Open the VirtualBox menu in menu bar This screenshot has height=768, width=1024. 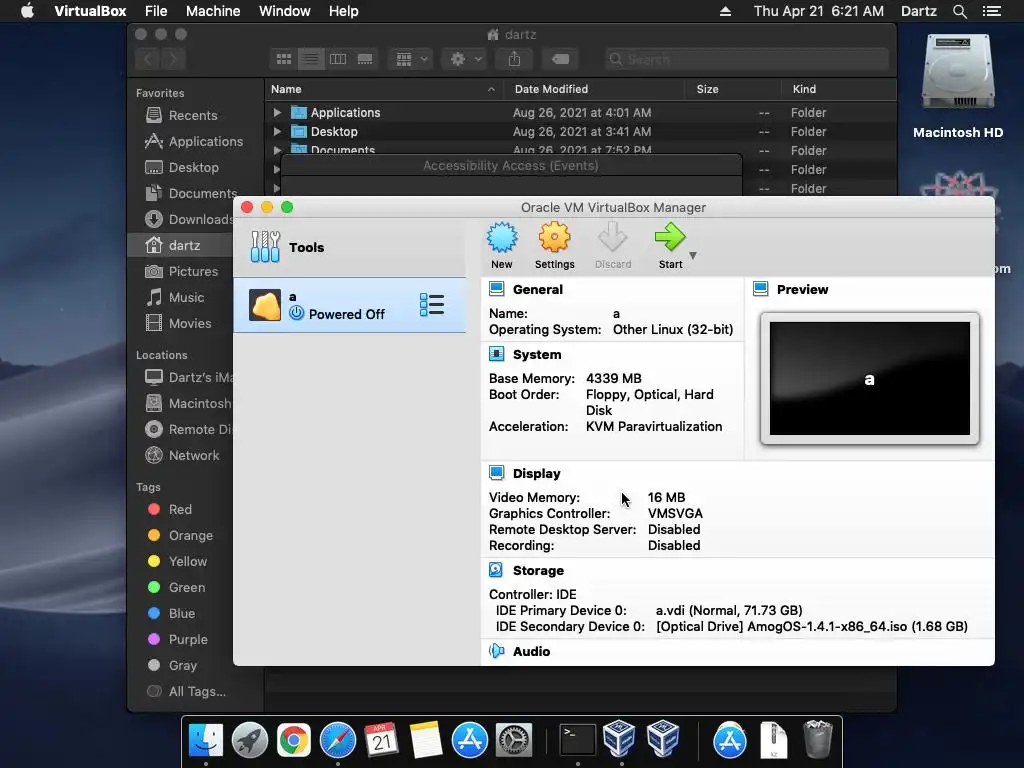pos(90,11)
